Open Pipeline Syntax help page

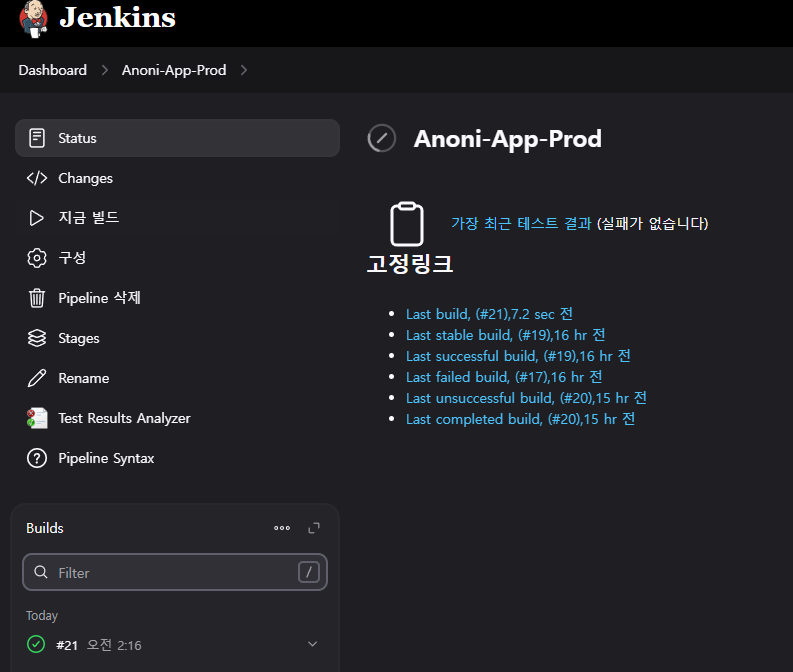click(178, 458)
